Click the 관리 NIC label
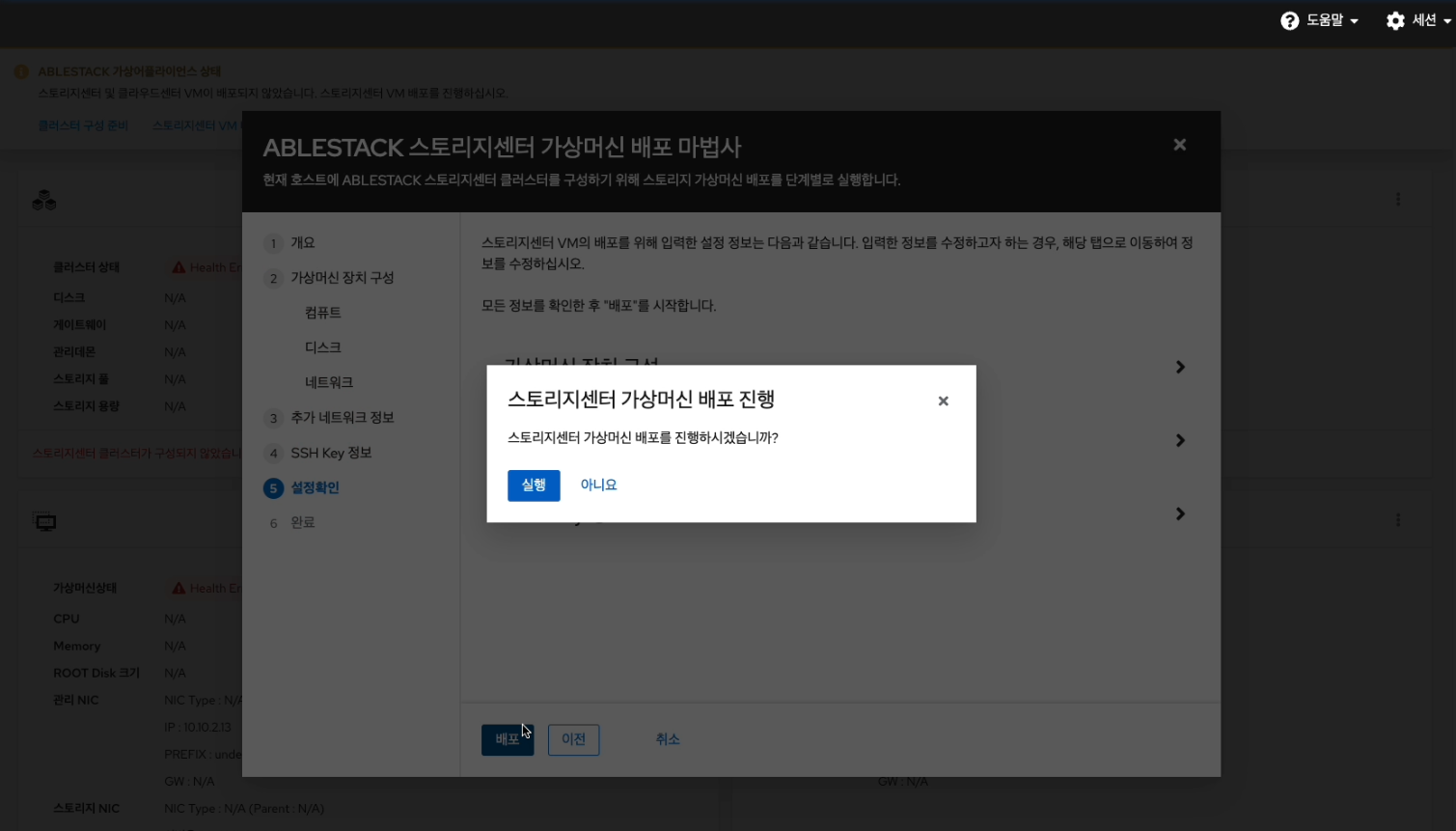The height and width of the screenshot is (831, 1456). [x=76, y=700]
